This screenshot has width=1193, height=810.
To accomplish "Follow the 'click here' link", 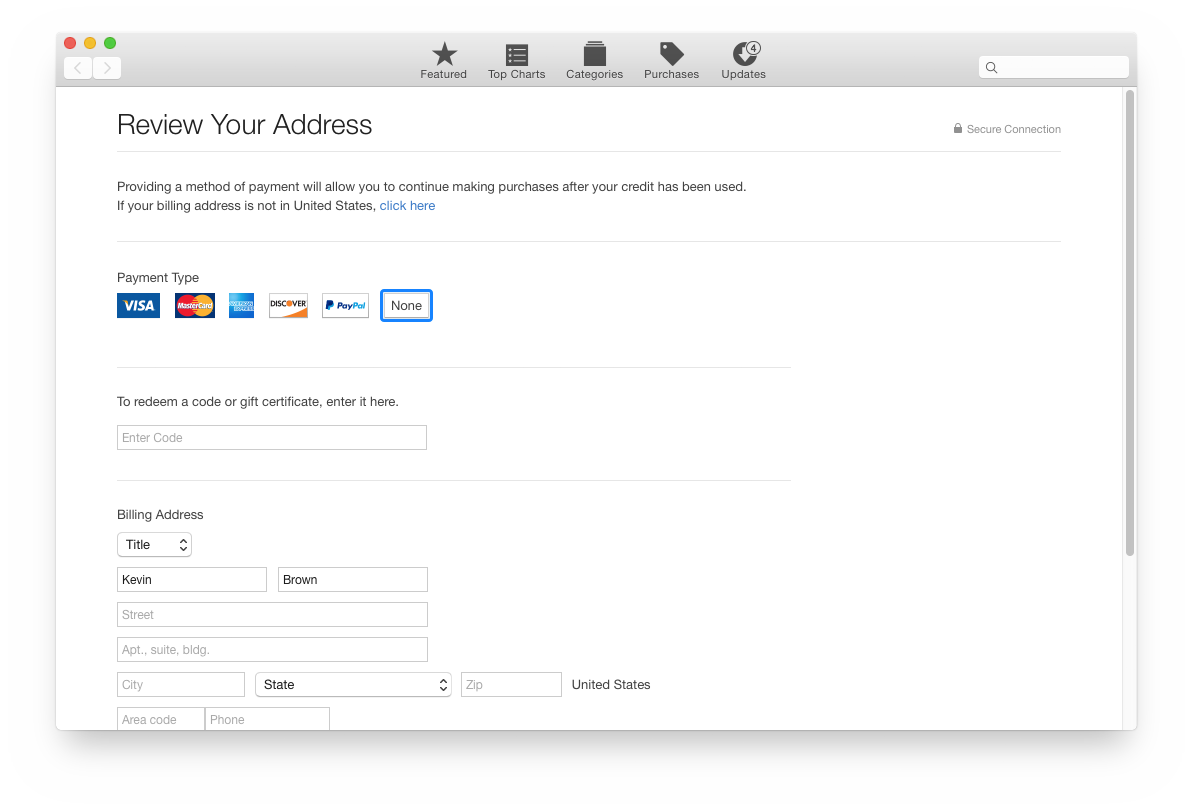I will point(407,206).
